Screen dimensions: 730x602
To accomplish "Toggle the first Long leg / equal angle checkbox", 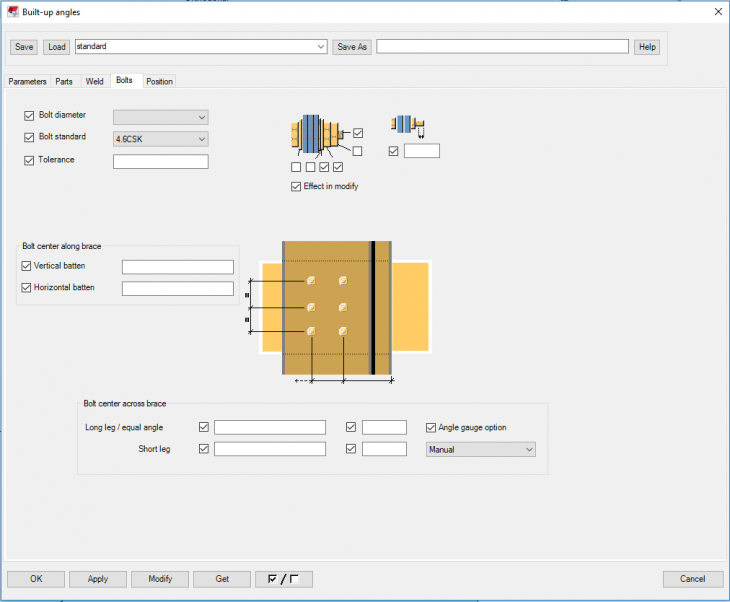I will [204, 426].
